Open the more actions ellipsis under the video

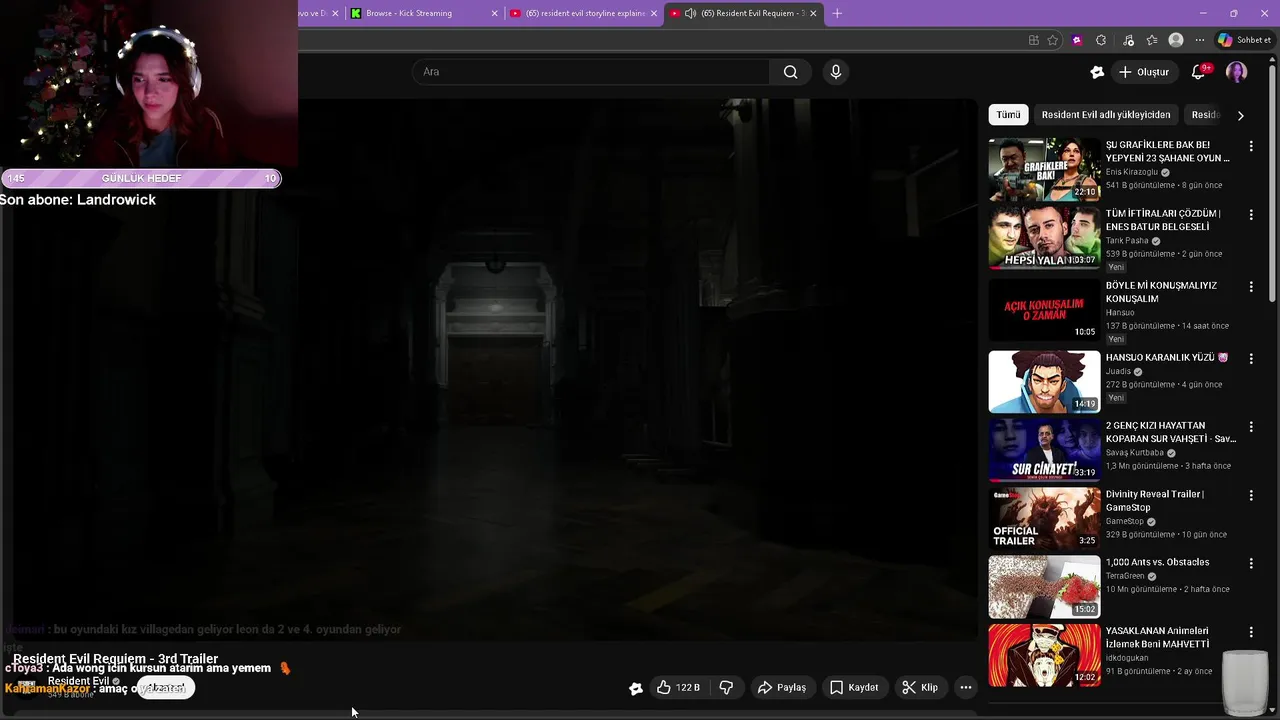pos(965,687)
